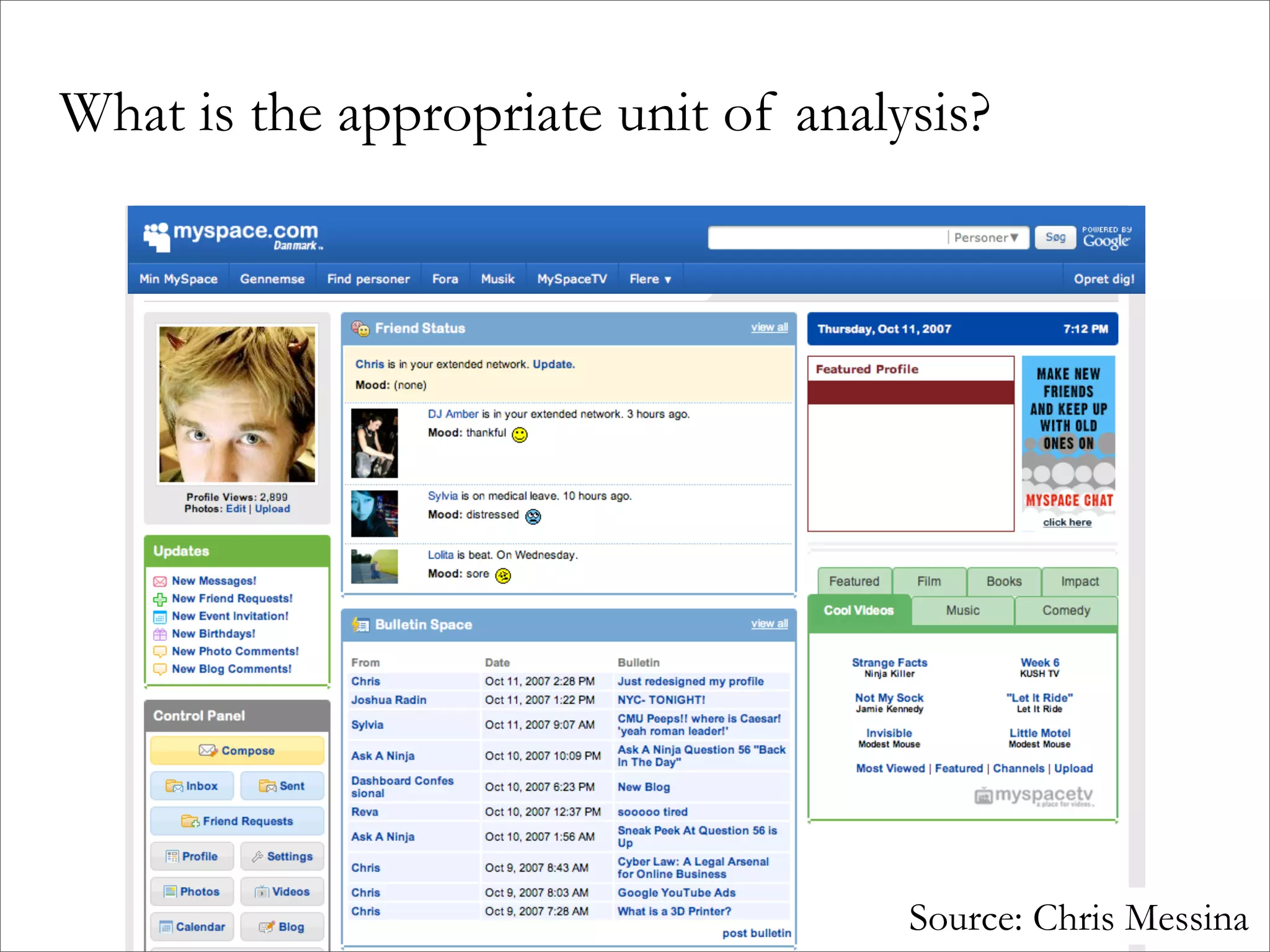
Task: Click the New Event Invitation calendar icon
Action: click(159, 617)
